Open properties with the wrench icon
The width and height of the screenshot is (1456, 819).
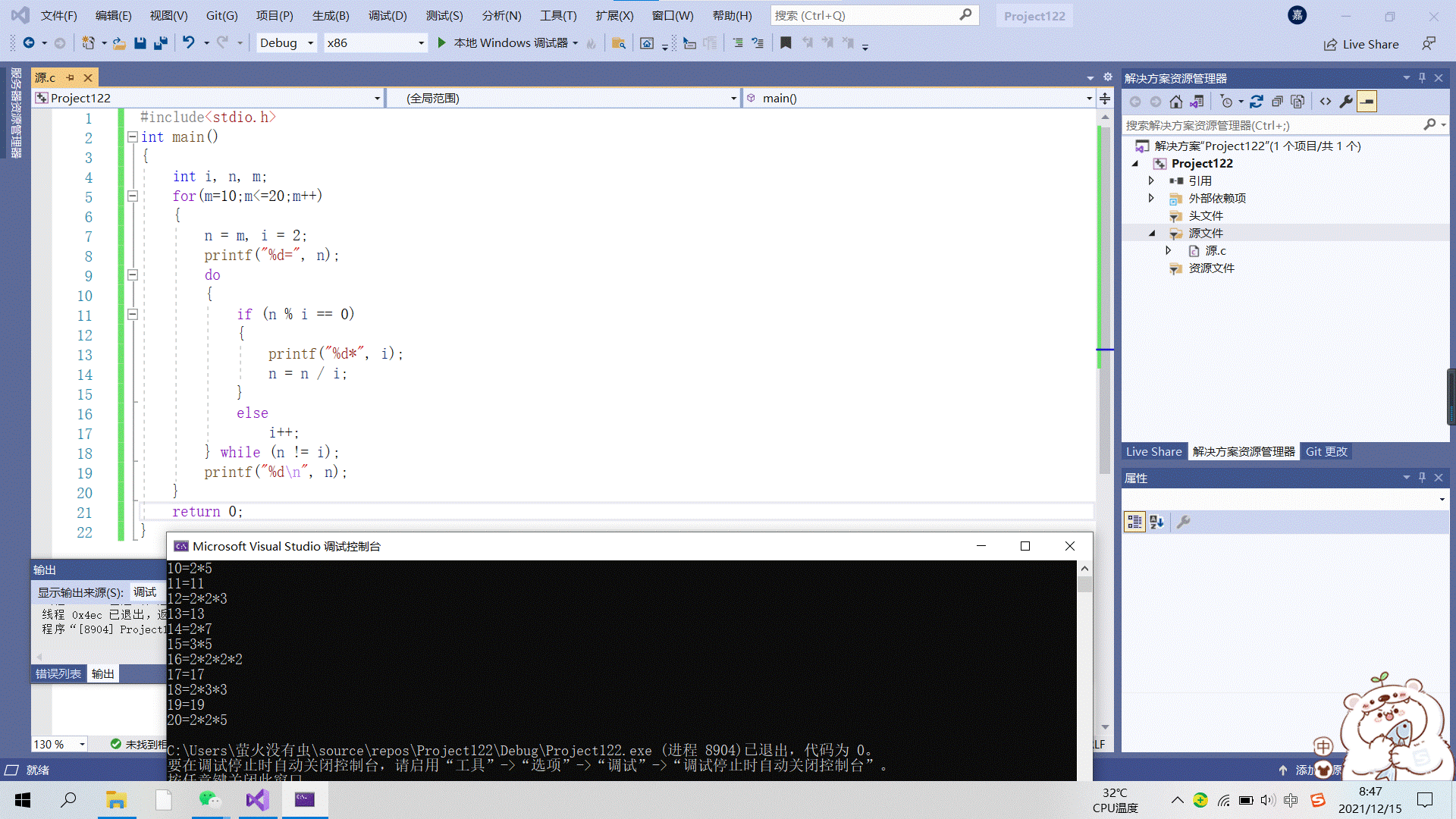coord(1346,102)
